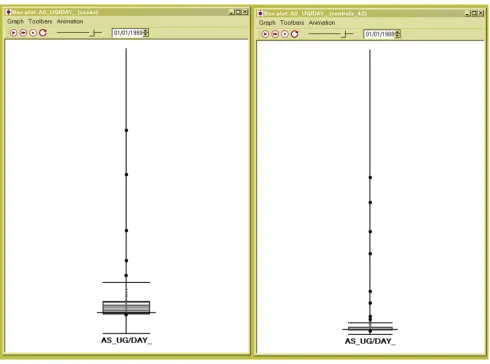Click the animation speed slider in controls window

tap(331, 34)
